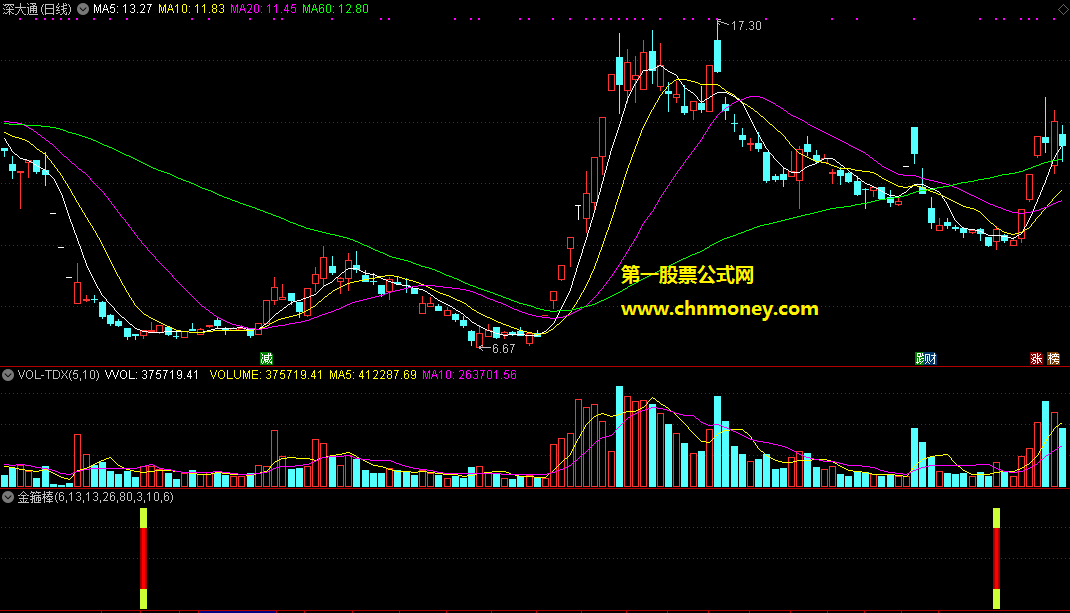Screen dimensions: 1070x613
Task: Click the green 跌 event marker
Action: [x=920, y=358]
